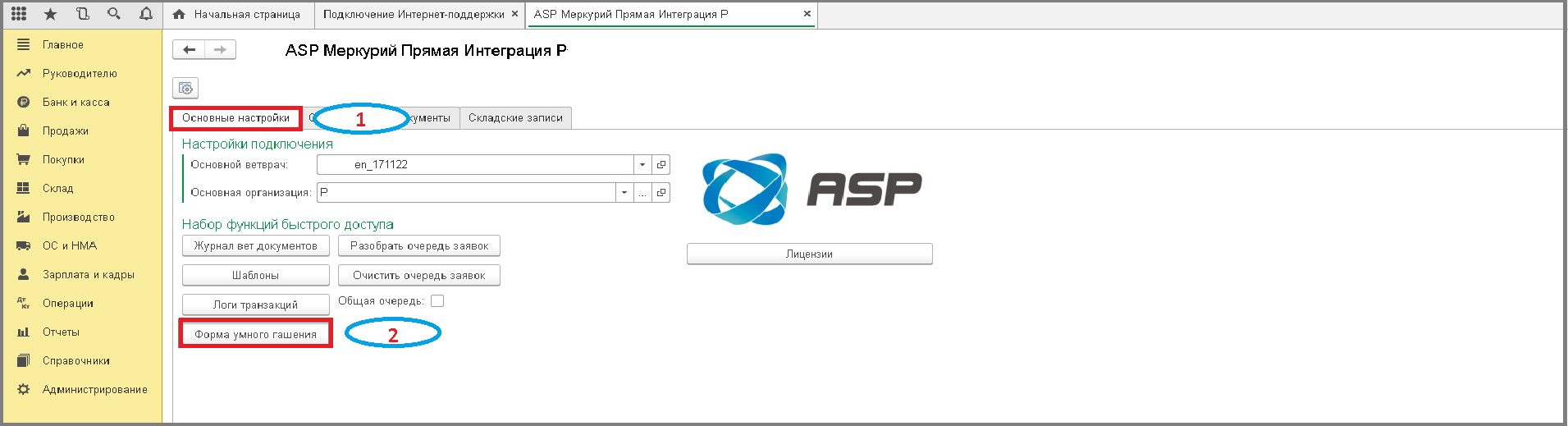The width and height of the screenshot is (1568, 426).
Task: Open the Основная организация linked record icon
Action: click(x=661, y=192)
